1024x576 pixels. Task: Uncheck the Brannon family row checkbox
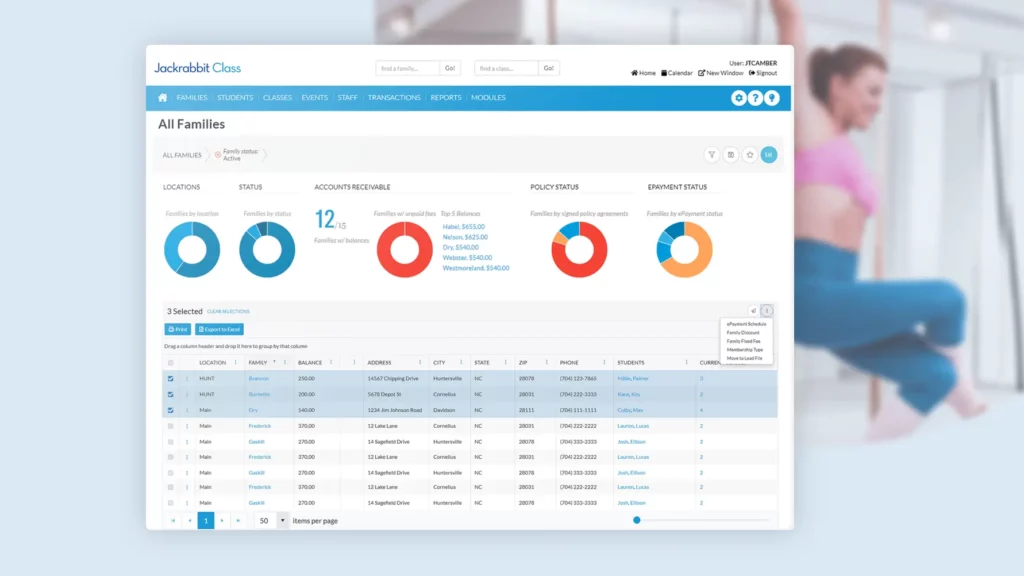click(171, 379)
